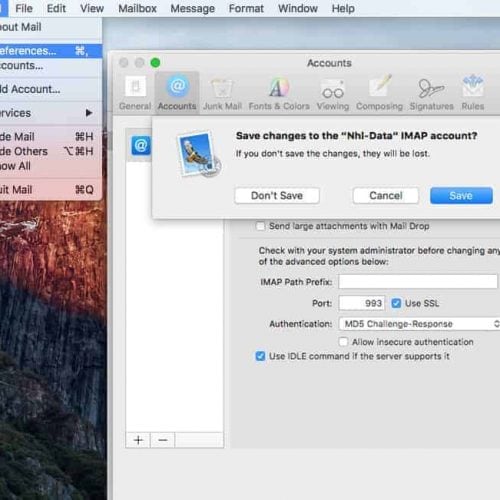The height and width of the screenshot is (500, 500).
Task: Click the Port field showing 993
Action: click(x=362, y=303)
